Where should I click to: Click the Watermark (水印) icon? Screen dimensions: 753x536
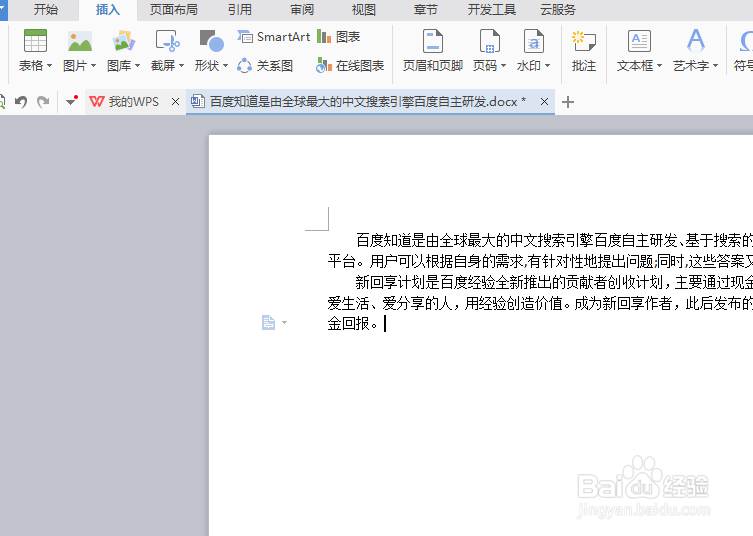(x=533, y=41)
